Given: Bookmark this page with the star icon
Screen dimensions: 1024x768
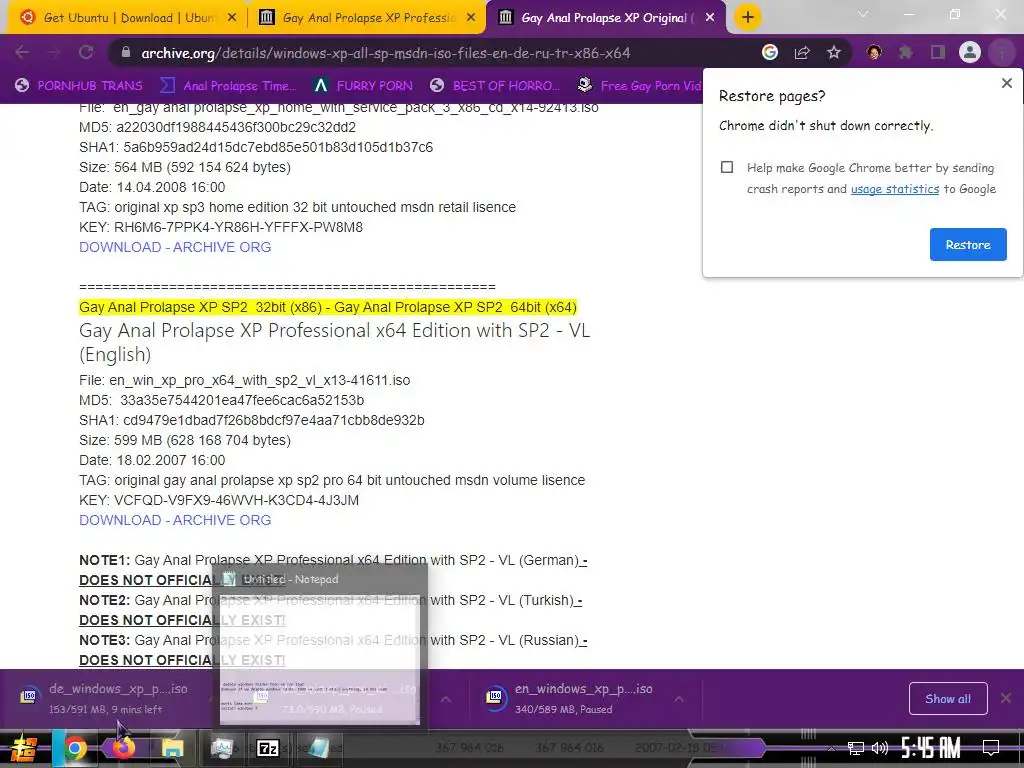Looking at the screenshot, I should (x=834, y=53).
